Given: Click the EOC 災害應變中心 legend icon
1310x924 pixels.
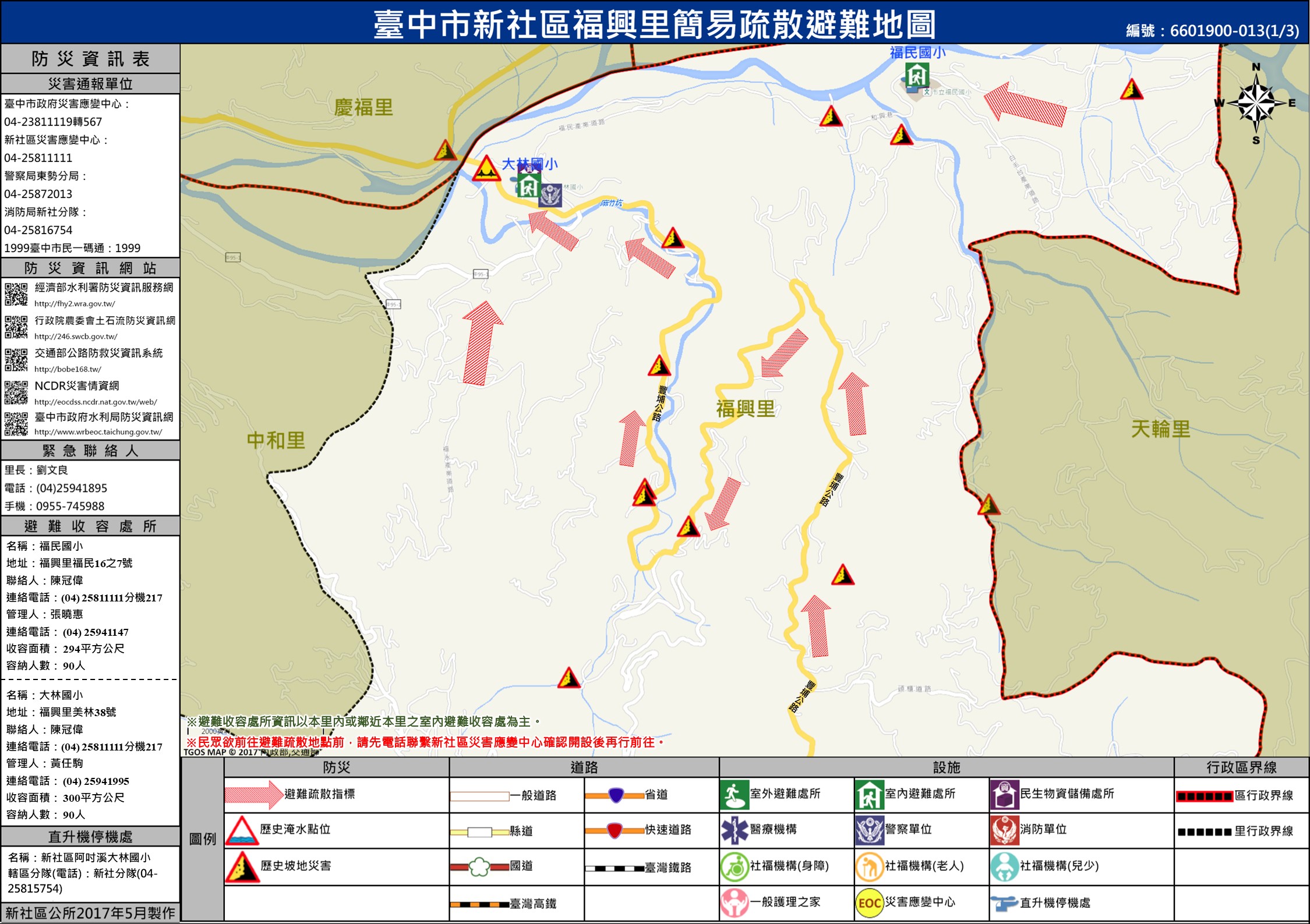Looking at the screenshot, I should coord(869,903).
